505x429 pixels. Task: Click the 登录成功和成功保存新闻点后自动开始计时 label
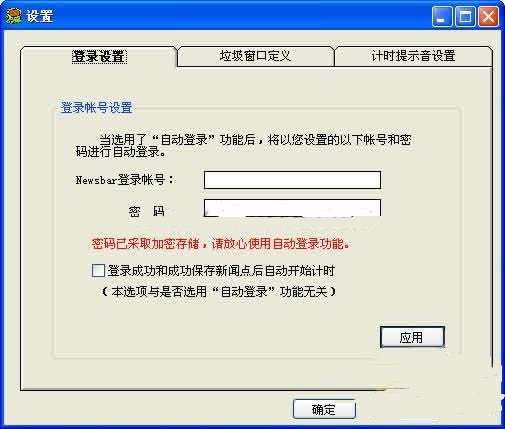click(x=221, y=271)
